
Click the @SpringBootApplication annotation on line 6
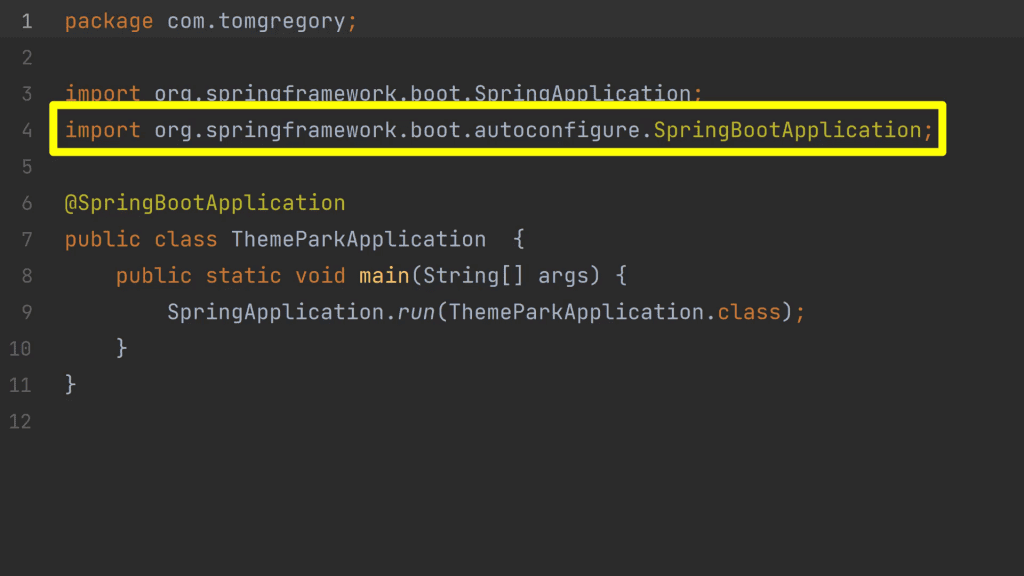tap(205, 203)
